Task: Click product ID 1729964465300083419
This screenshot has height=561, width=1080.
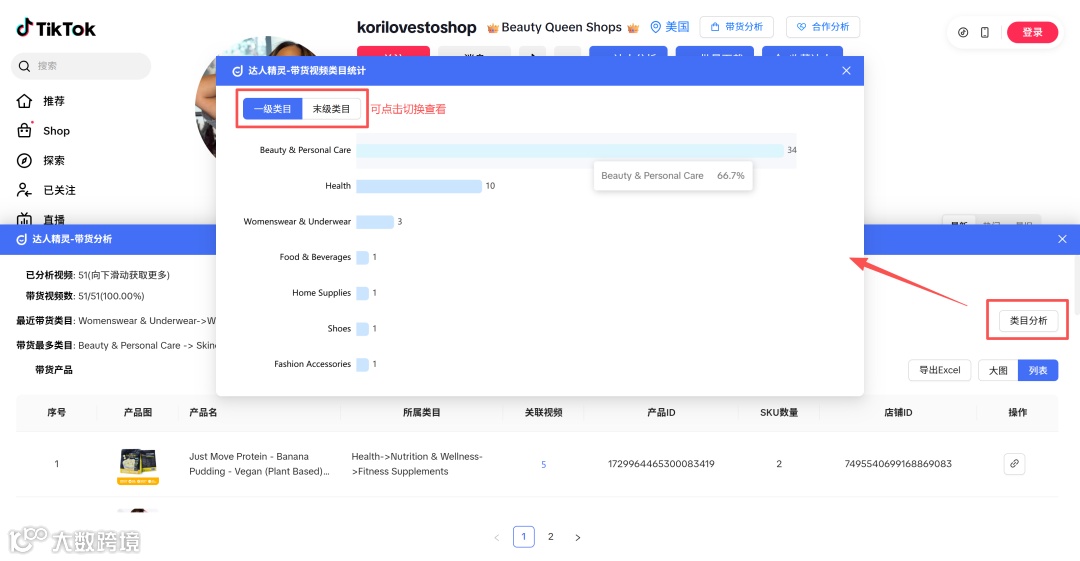Action: pos(661,464)
